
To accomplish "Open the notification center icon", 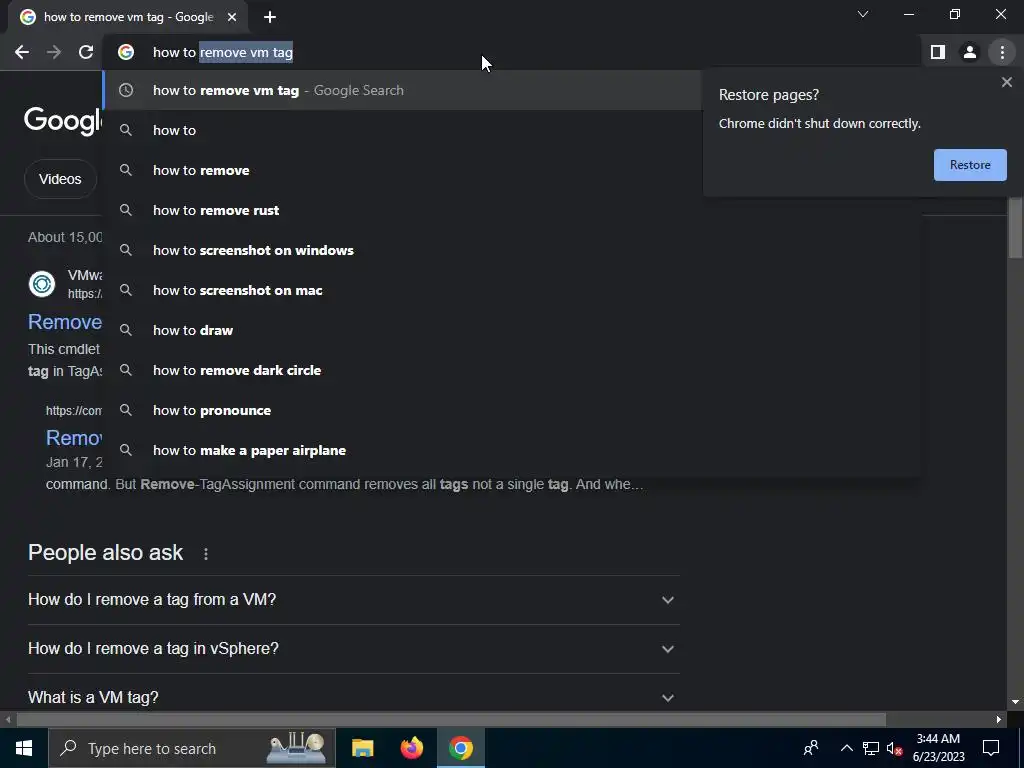I will click(x=991, y=748).
